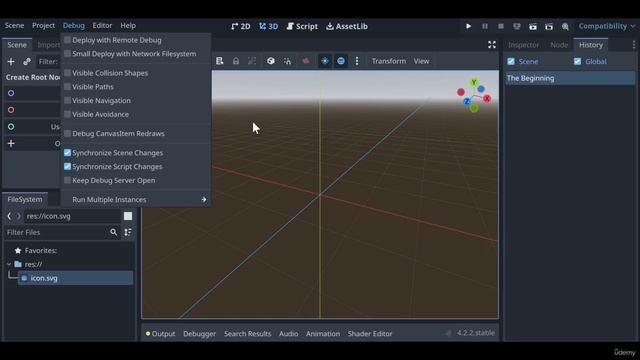This screenshot has height=360, width=640.
Task: Go to previous folder arrow
Action: [9, 216]
